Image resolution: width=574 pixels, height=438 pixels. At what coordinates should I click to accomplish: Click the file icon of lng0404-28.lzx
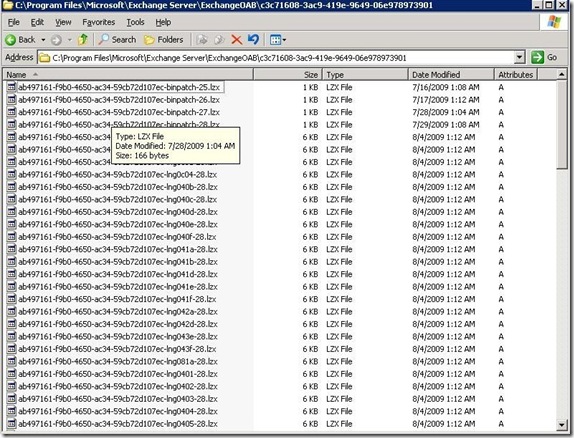click(12, 411)
